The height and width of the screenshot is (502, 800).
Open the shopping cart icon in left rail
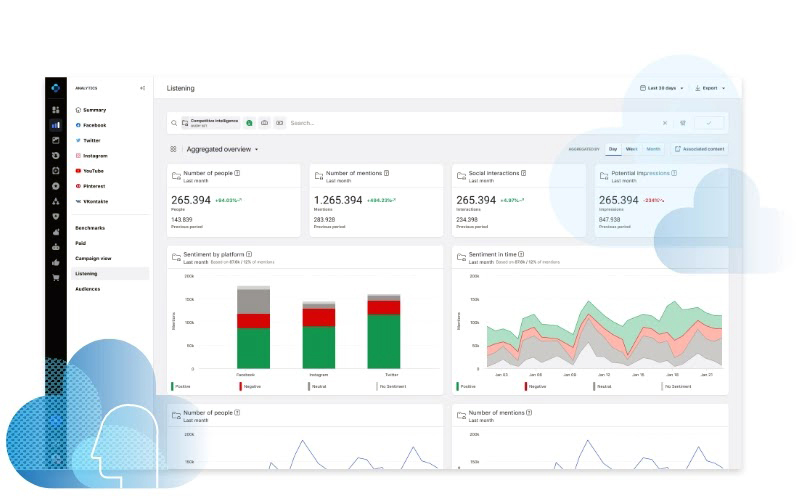coord(56,277)
